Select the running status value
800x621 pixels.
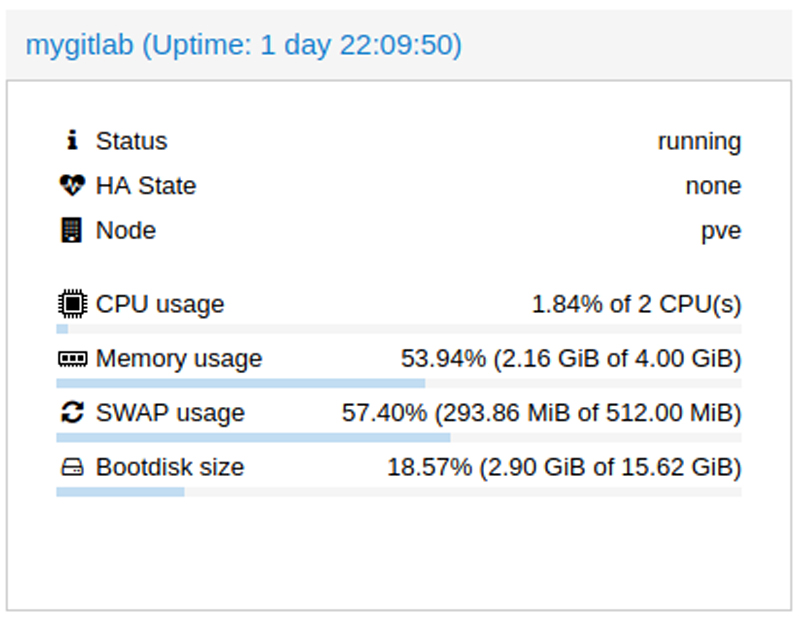click(700, 141)
